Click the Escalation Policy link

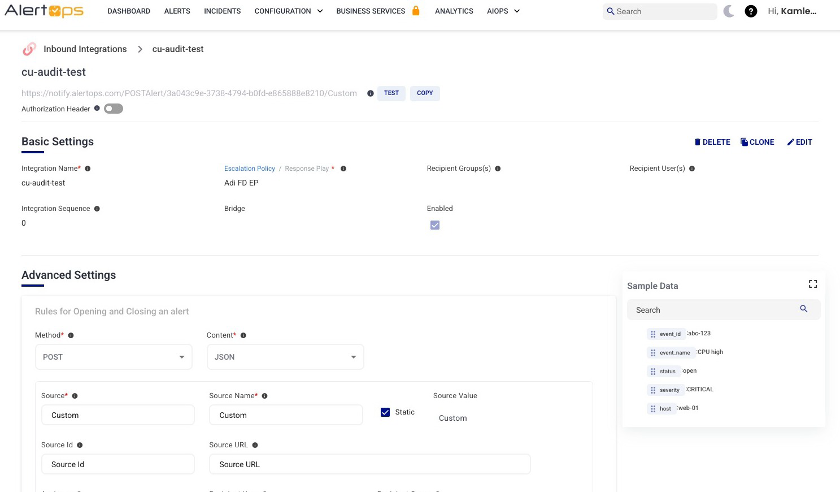[250, 168]
